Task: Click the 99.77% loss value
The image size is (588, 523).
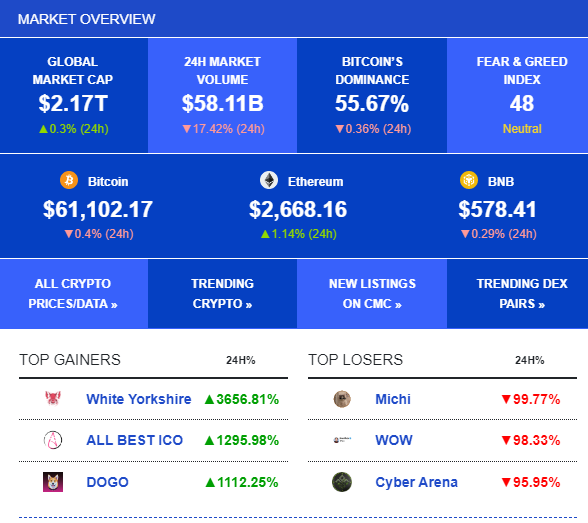Action: tap(531, 399)
